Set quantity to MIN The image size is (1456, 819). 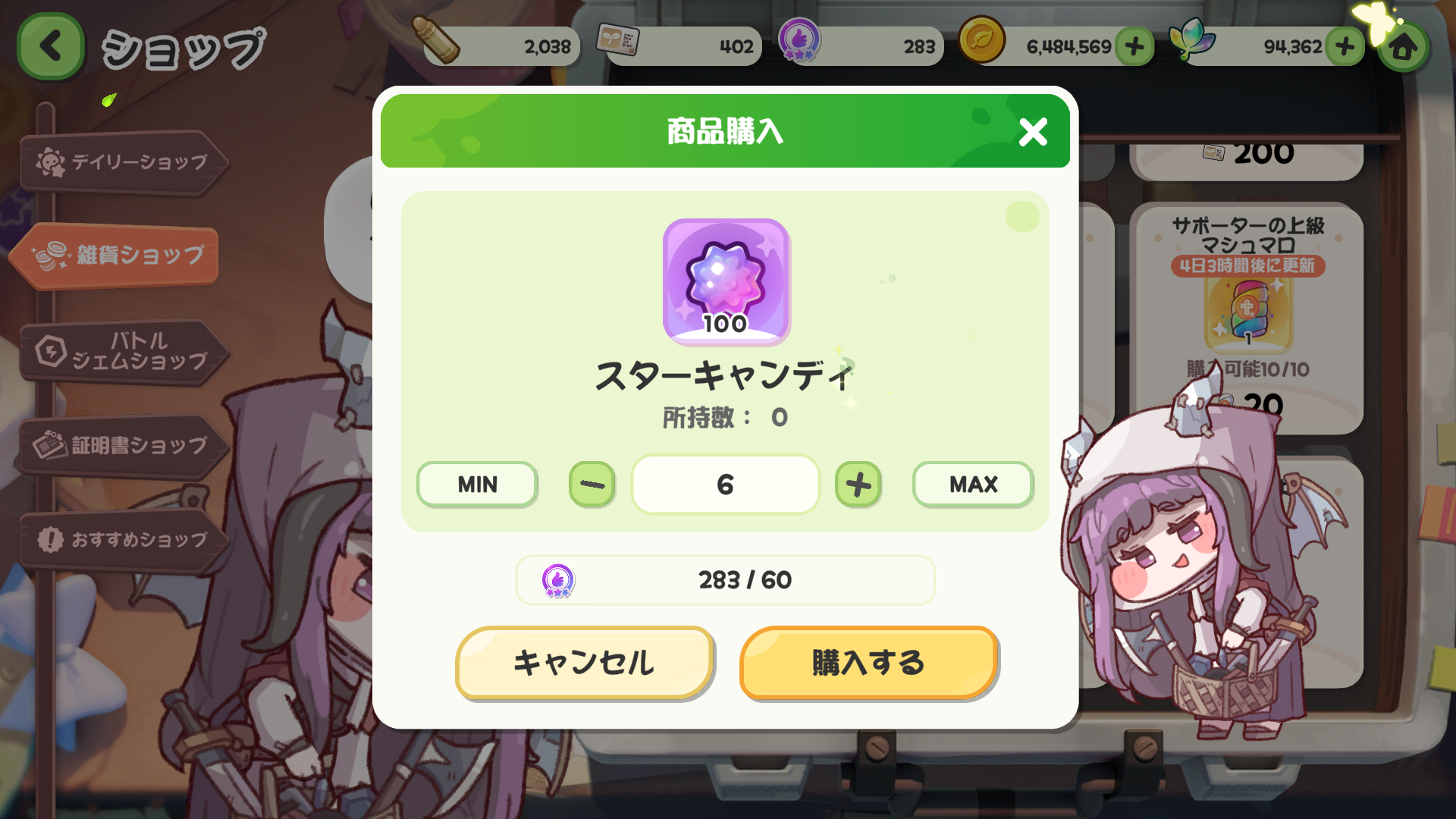tap(477, 484)
